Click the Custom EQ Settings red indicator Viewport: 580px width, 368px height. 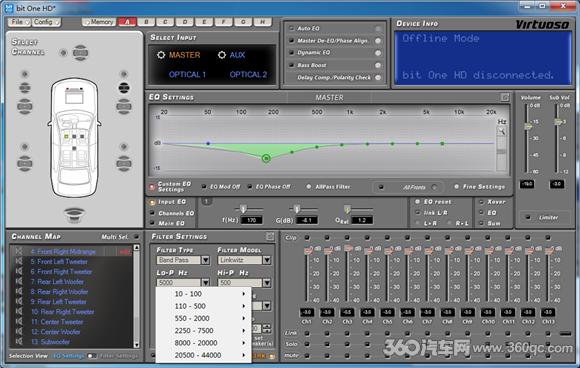pos(152,187)
